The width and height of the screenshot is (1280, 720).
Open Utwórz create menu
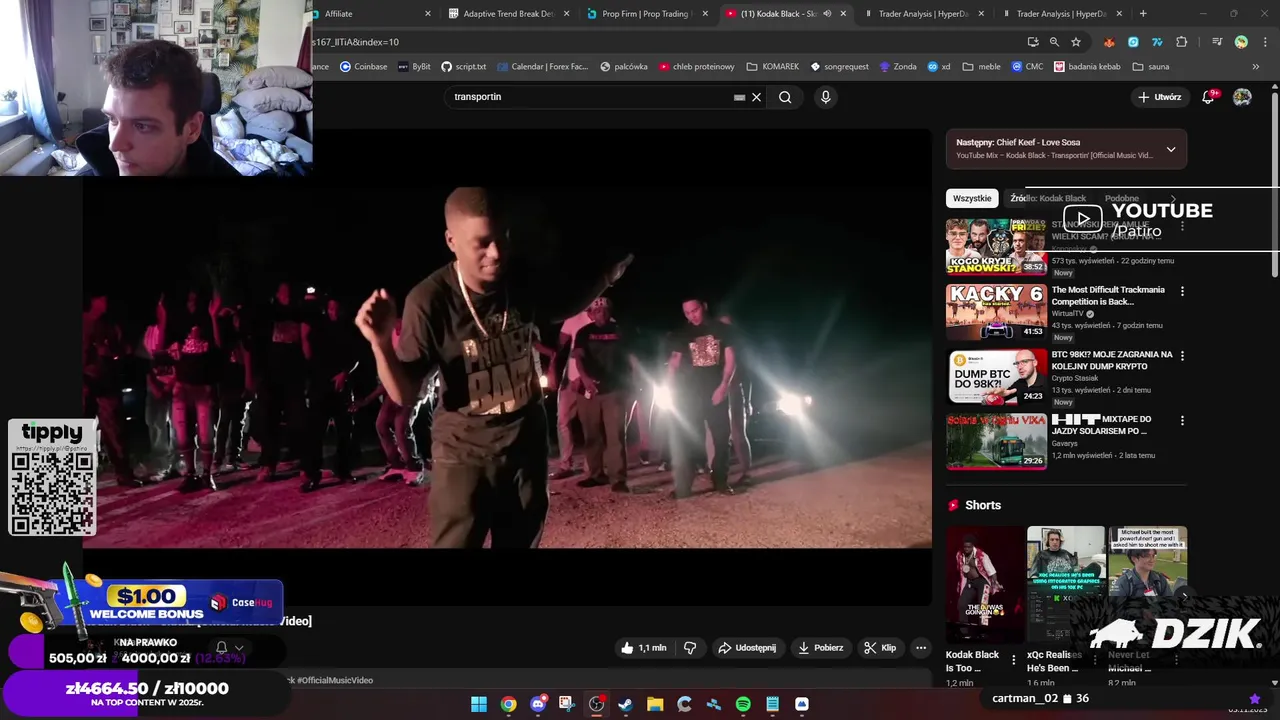click(x=1160, y=97)
